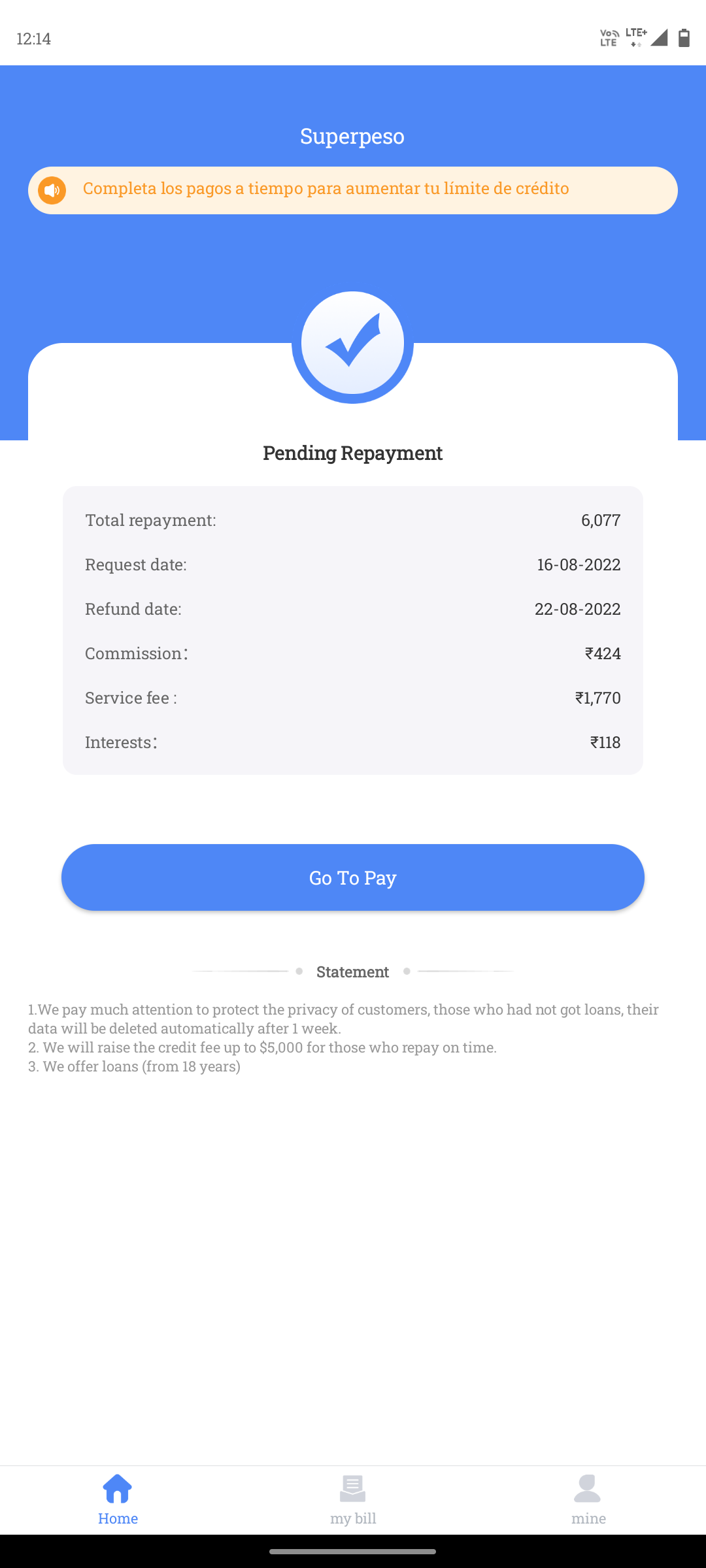The width and height of the screenshot is (706, 1568).
Task: Tap the Pending Repayment heading
Action: point(352,453)
